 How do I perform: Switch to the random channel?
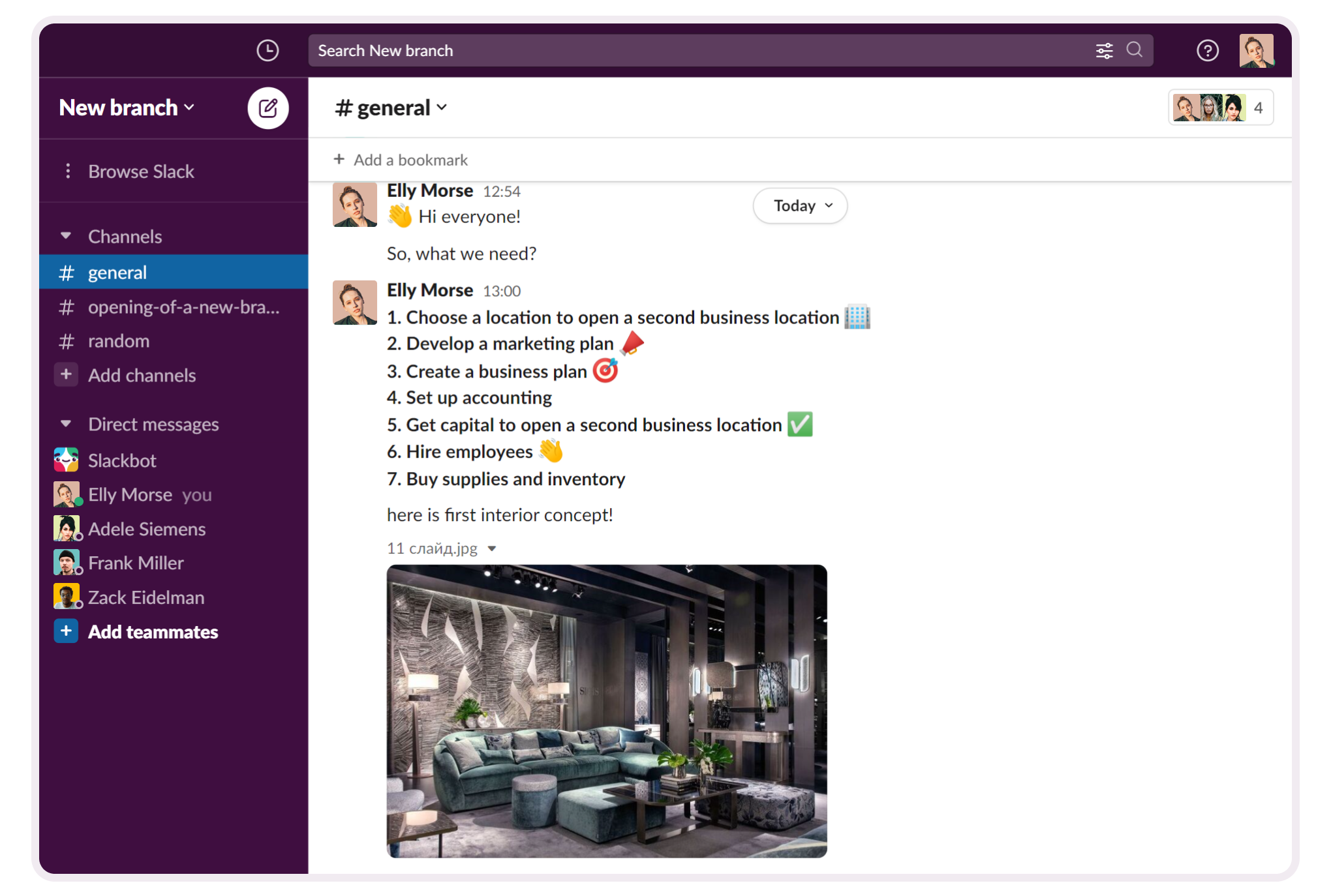click(119, 341)
